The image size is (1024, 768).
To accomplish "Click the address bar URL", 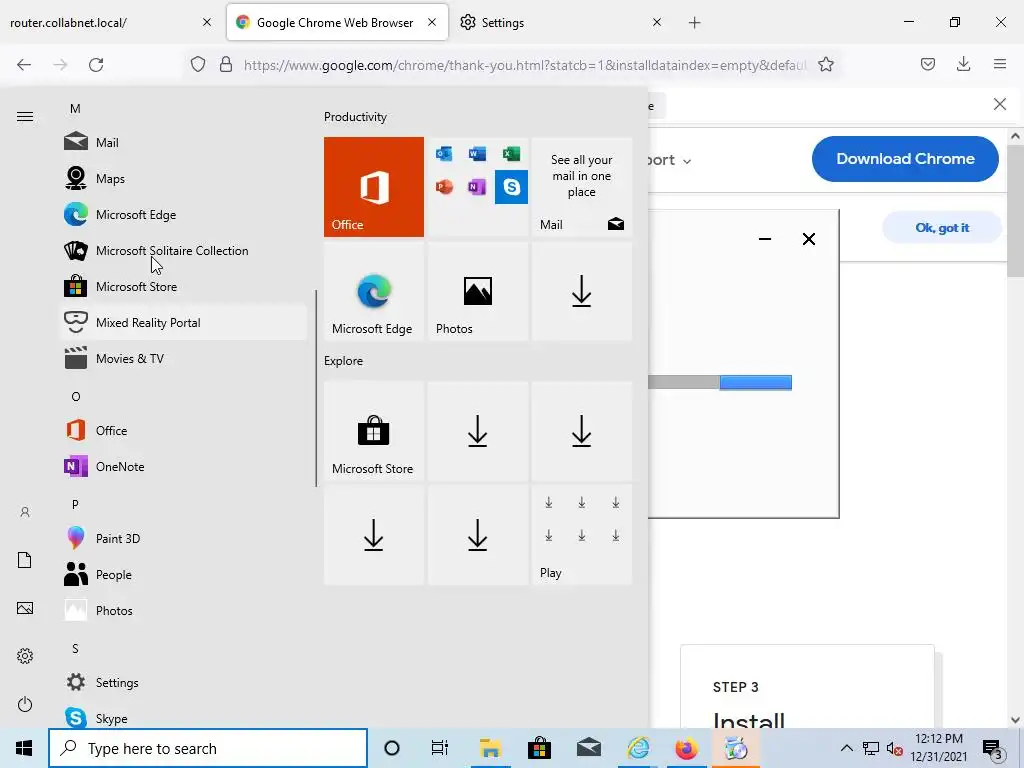I will [x=525, y=65].
